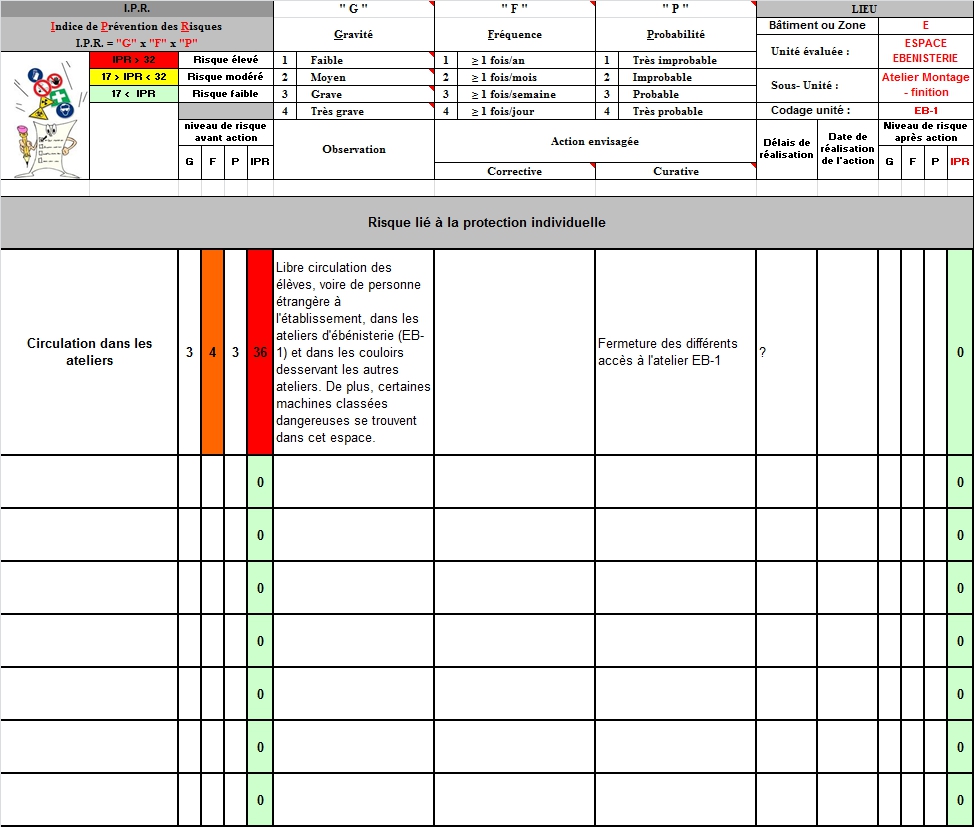Click the "Curative" sub-header cell
974x827 pixels.
pos(675,171)
